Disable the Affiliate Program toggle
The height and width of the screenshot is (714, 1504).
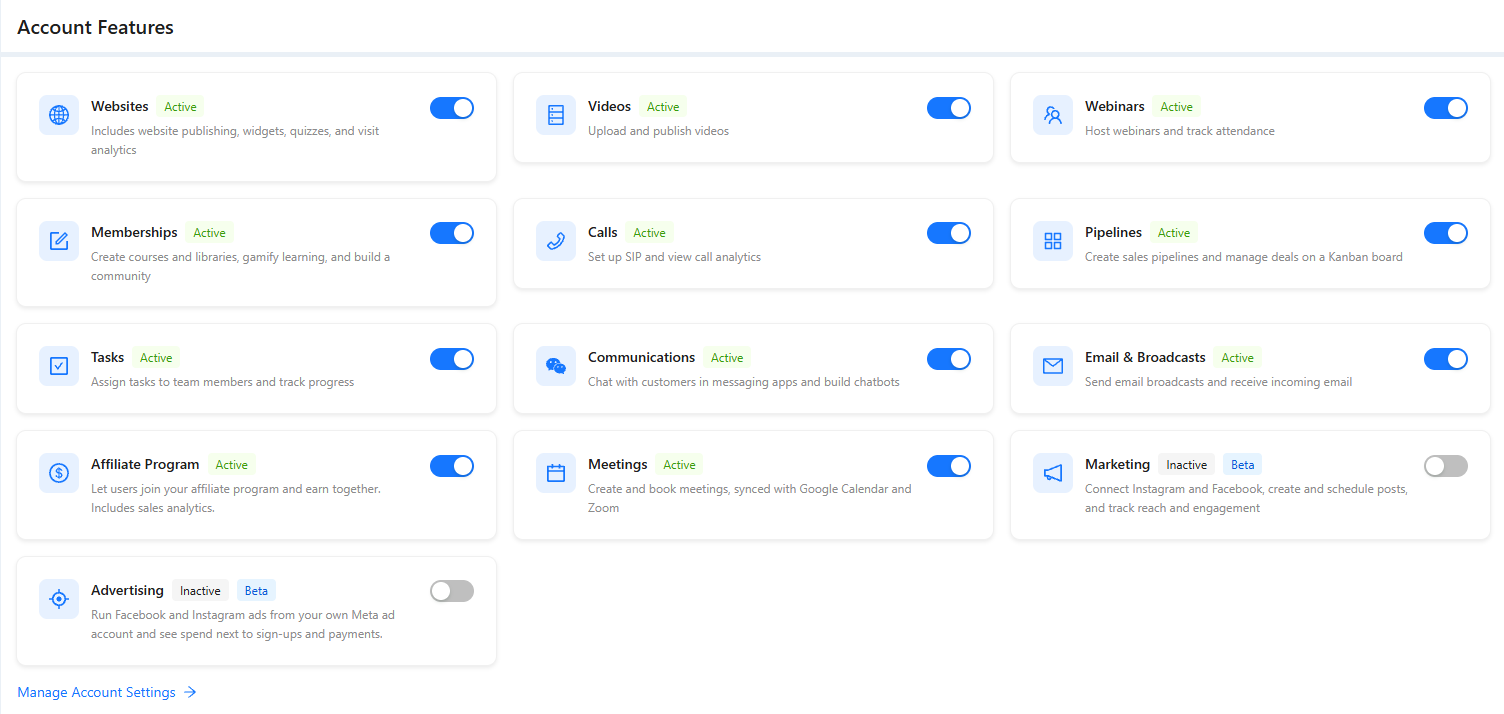(452, 466)
